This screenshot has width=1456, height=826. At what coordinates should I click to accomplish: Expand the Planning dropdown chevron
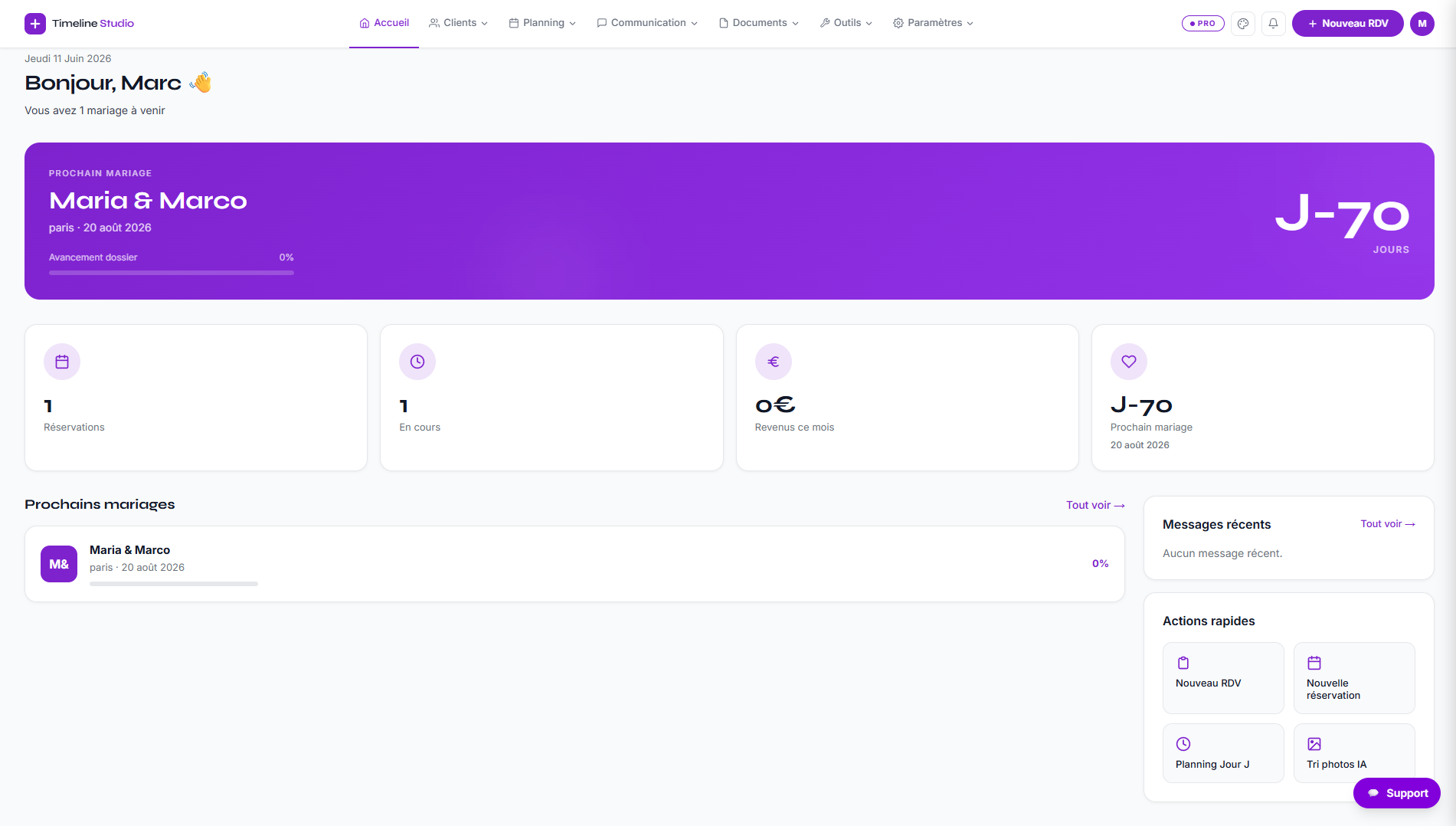click(573, 24)
